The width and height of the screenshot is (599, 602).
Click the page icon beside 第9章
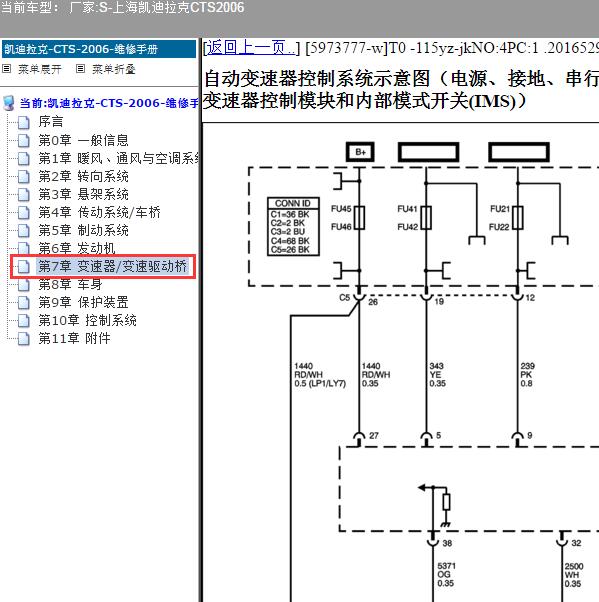click(24, 303)
